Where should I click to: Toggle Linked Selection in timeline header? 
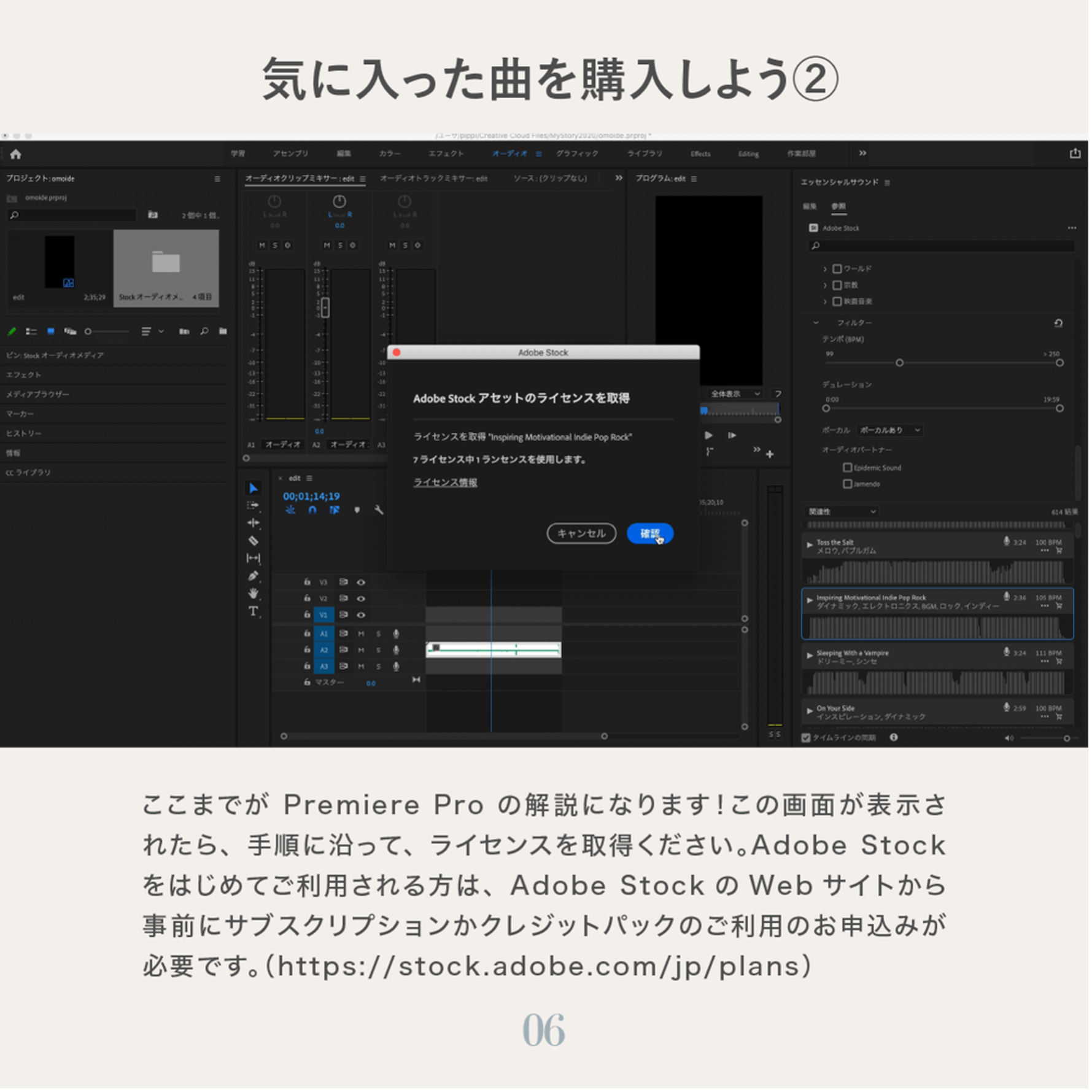[x=335, y=511]
